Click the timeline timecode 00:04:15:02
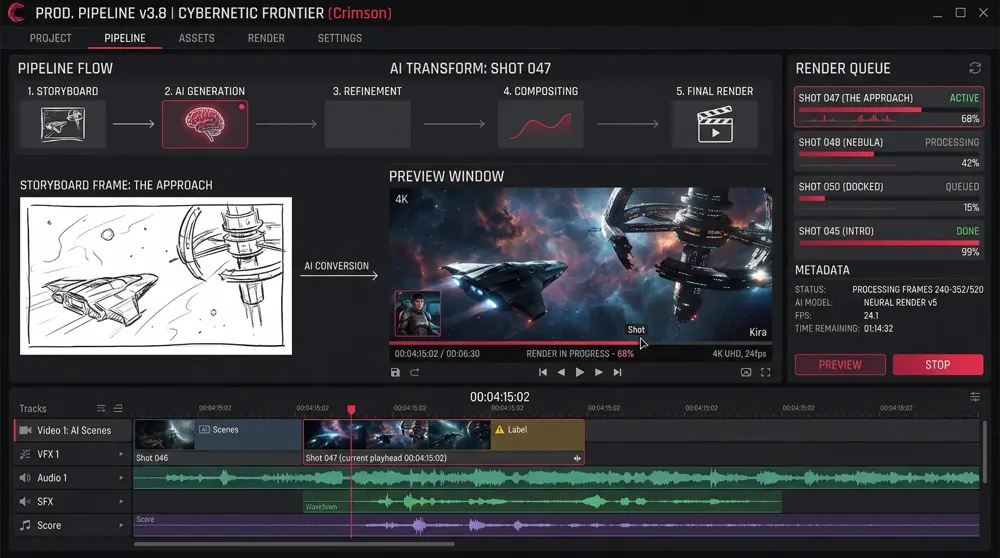 (500, 397)
